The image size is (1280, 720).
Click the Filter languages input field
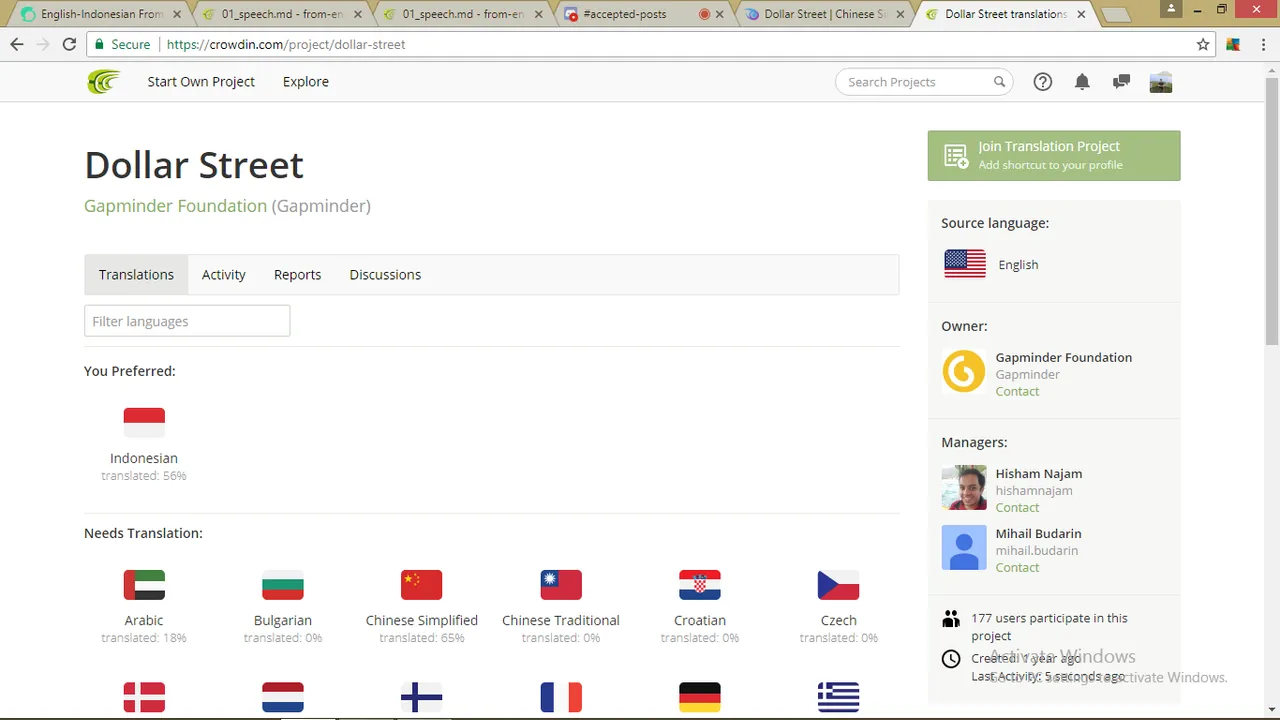point(187,321)
